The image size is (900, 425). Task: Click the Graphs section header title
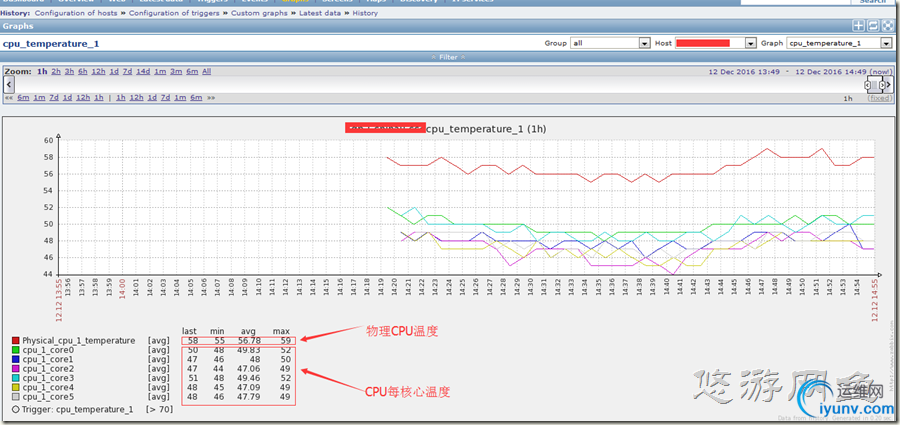click(x=18, y=26)
